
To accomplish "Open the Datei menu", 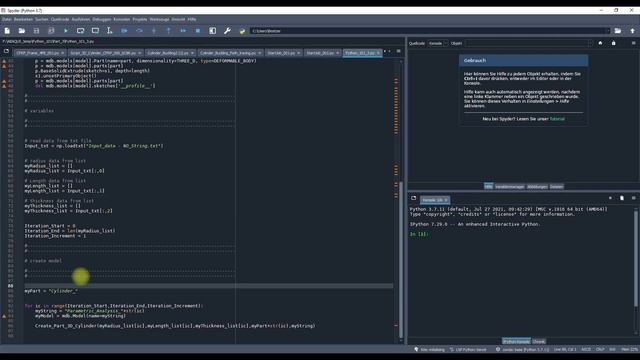I will point(7,19).
